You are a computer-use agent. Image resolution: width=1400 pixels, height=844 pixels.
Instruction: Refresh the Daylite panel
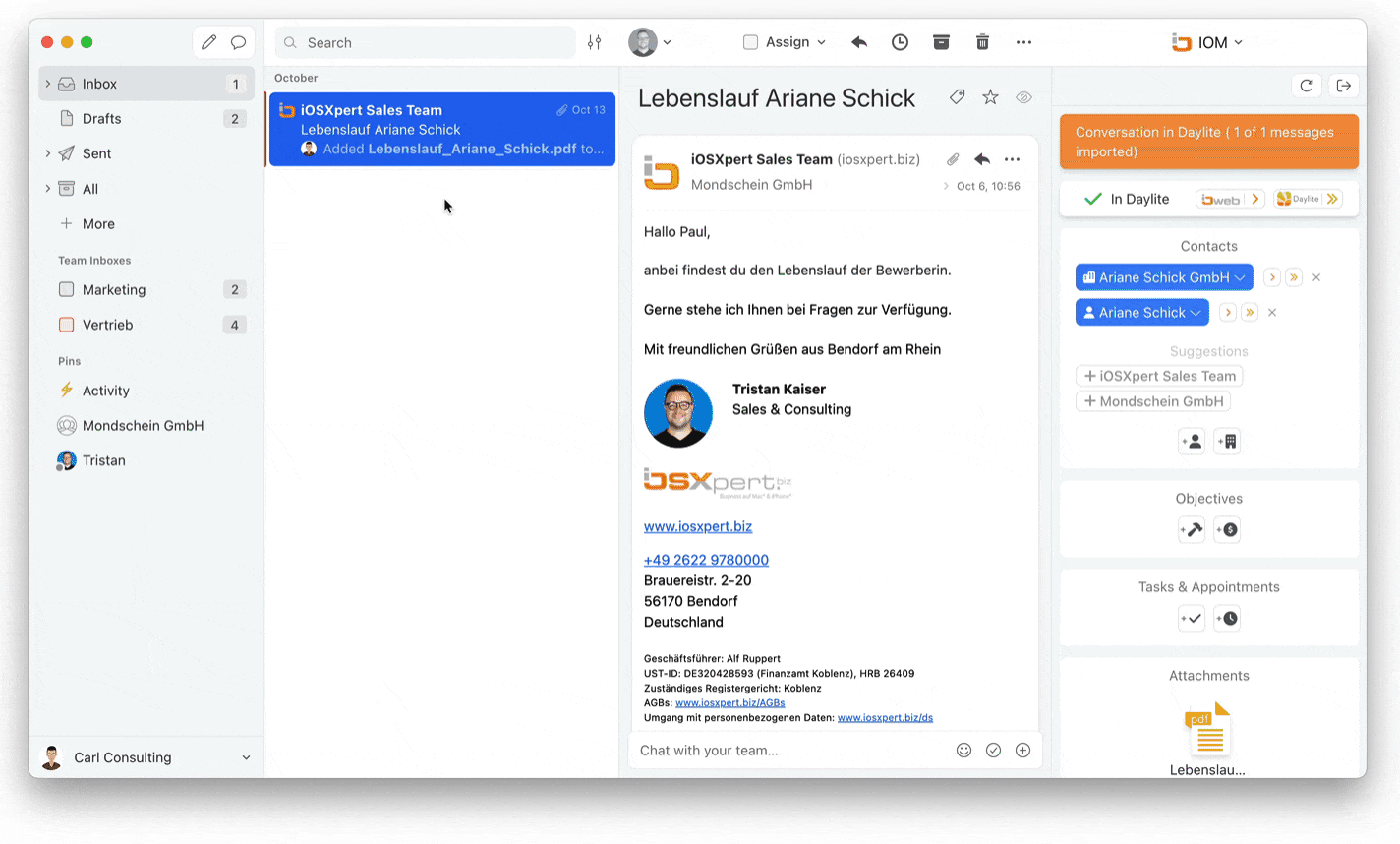tap(1307, 86)
